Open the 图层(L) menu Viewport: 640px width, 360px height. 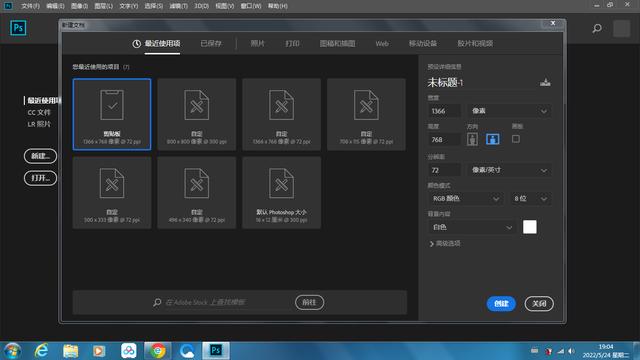(103, 6)
